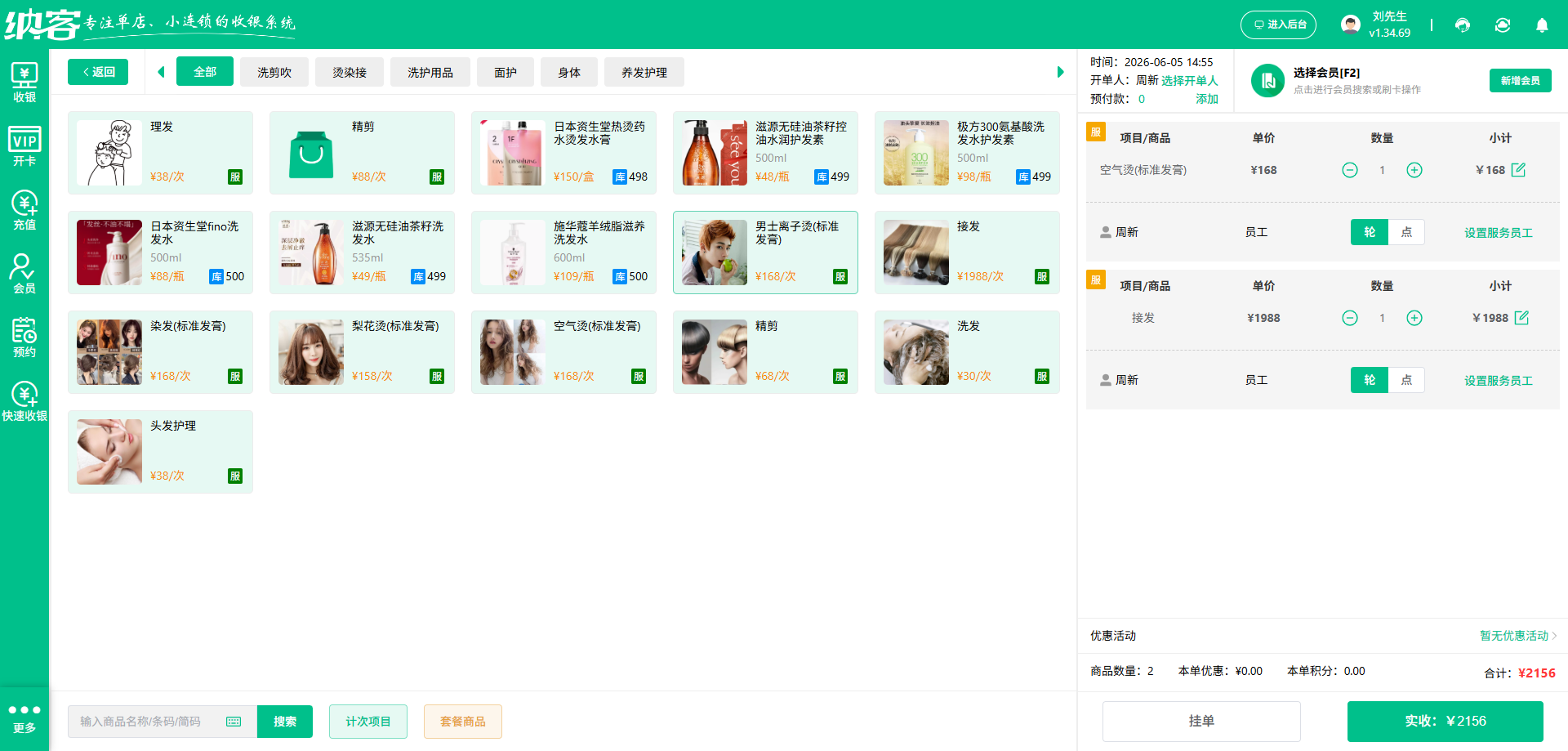Edit subtotal of 空气烫 ¥168 row
Image resolution: width=1568 pixels, height=751 pixels.
[1518, 170]
